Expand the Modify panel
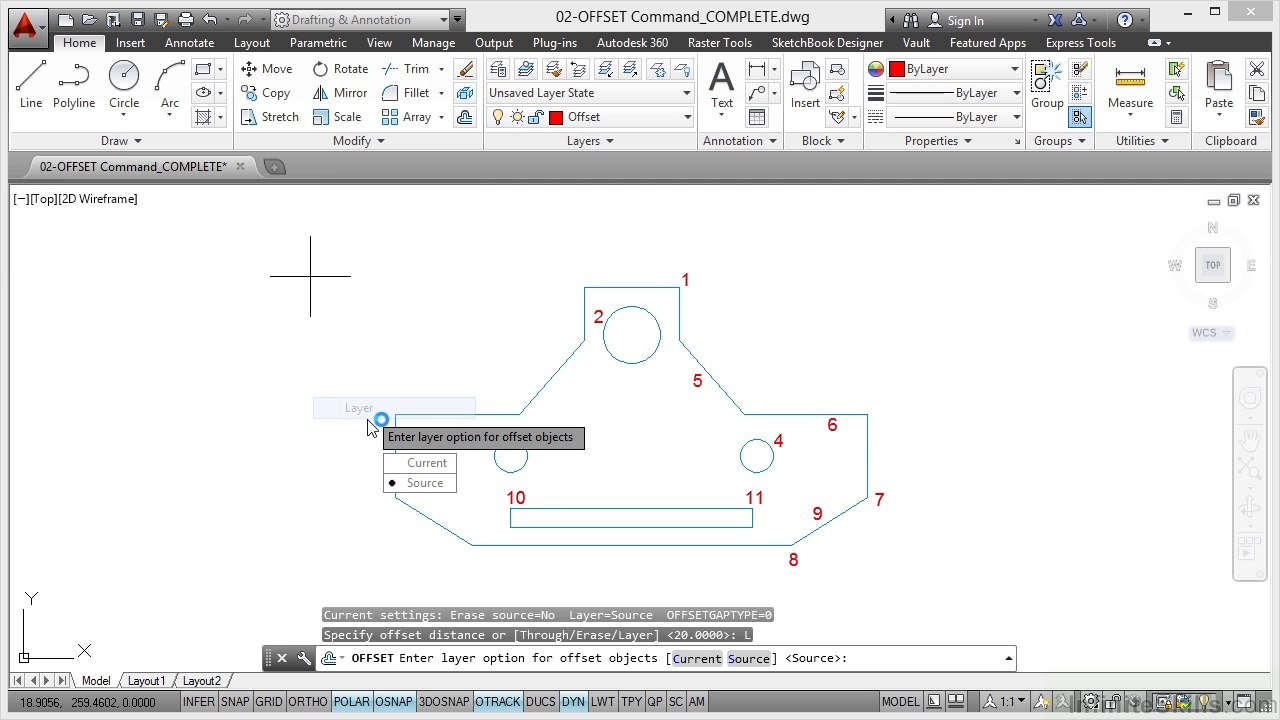The width and height of the screenshot is (1280, 720). pos(359,141)
